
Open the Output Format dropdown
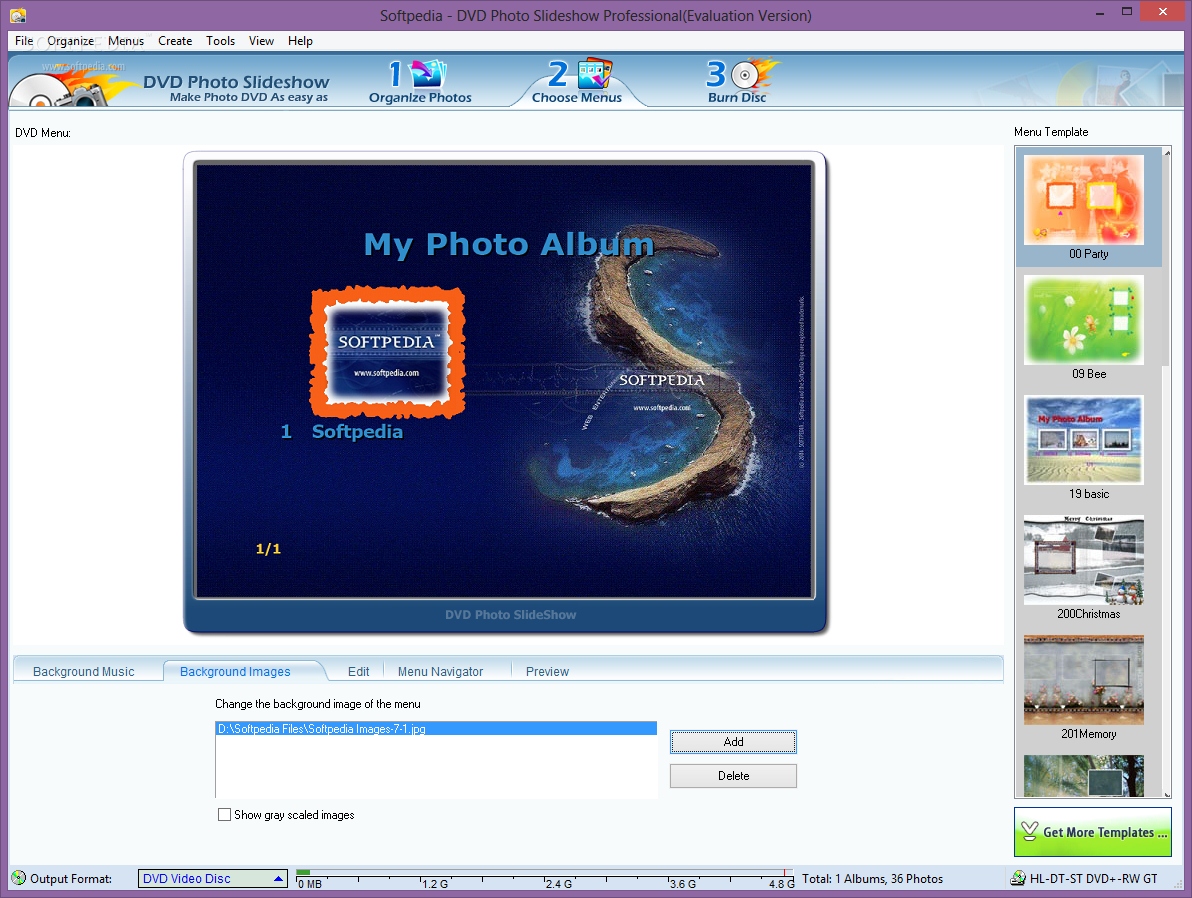point(212,878)
